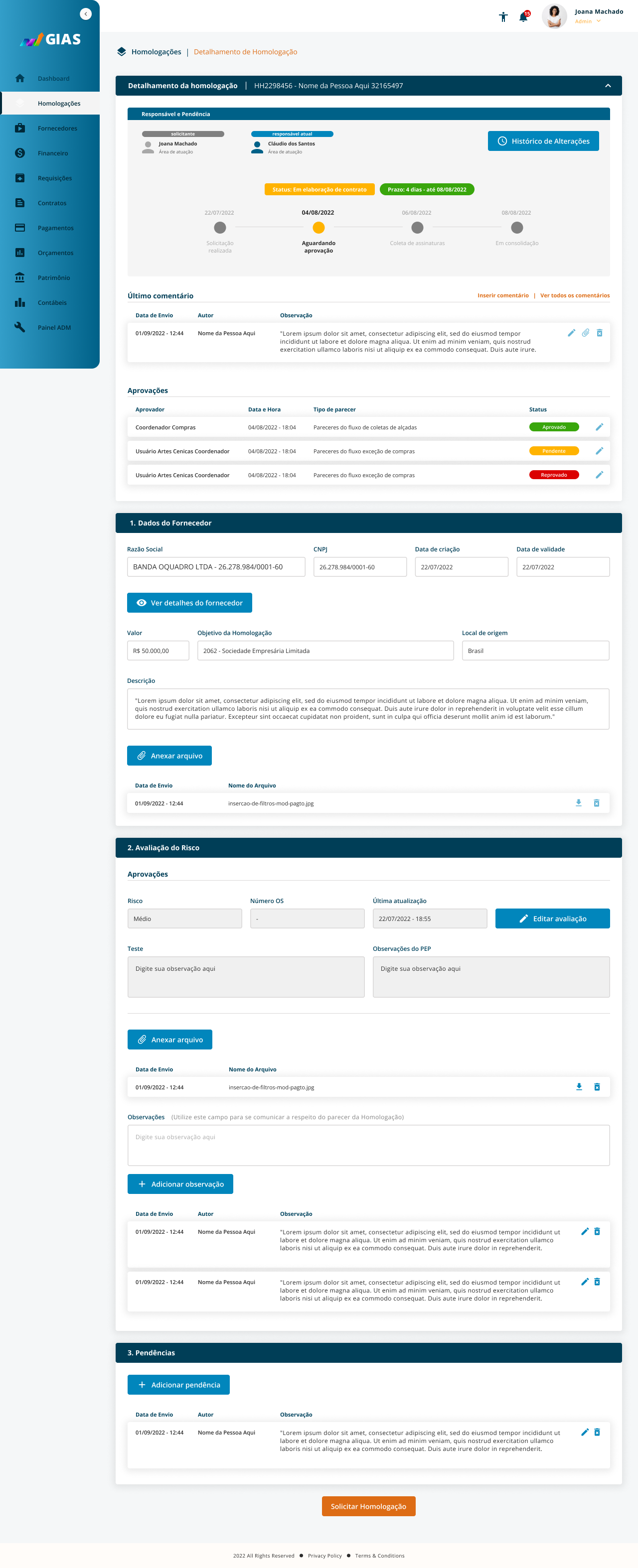This screenshot has width=638, height=1568.
Task: Download file in Dados do Fornecedor section
Action: pos(578,803)
